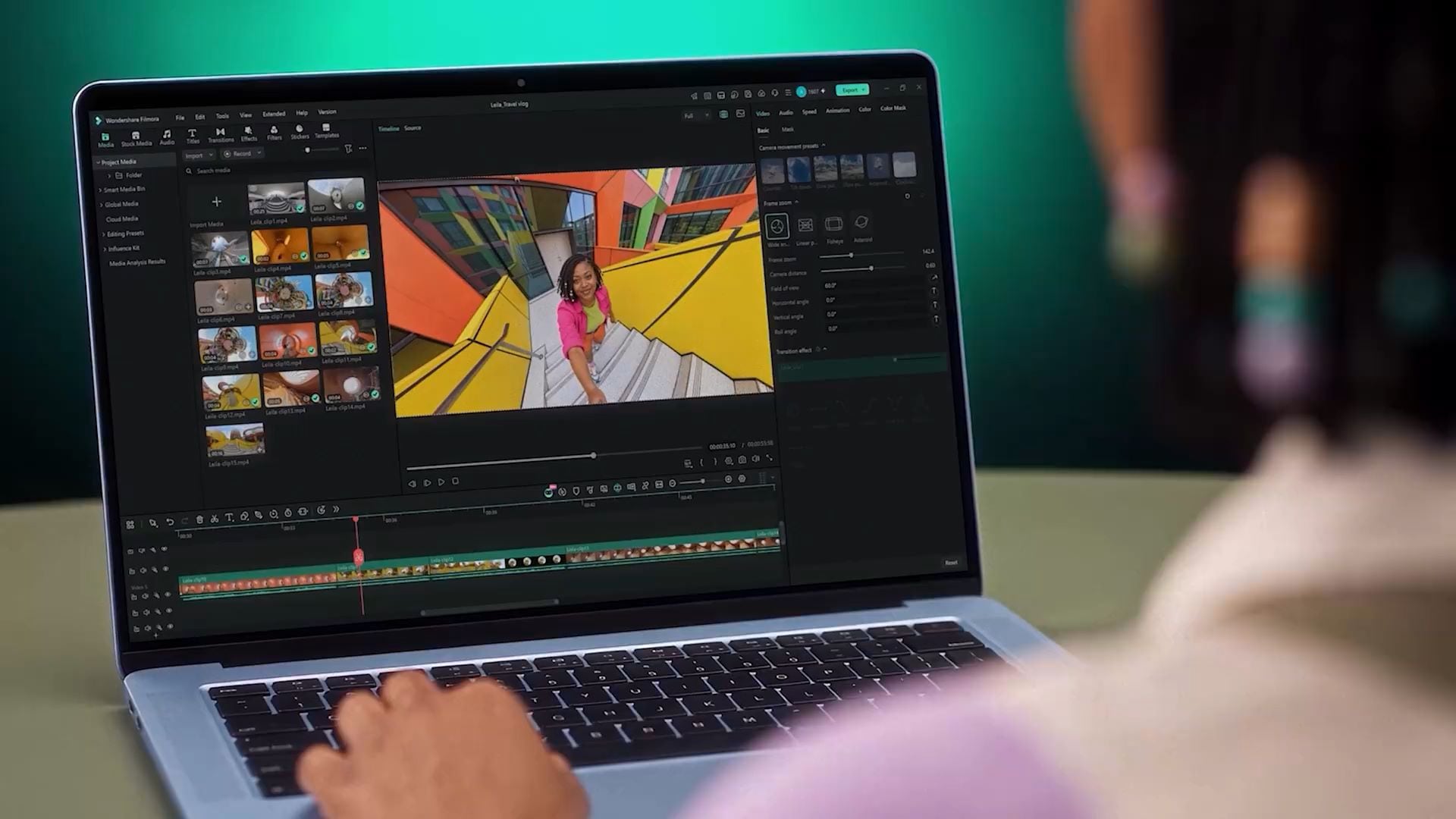Click the timeline text T tool icon

[x=229, y=517]
